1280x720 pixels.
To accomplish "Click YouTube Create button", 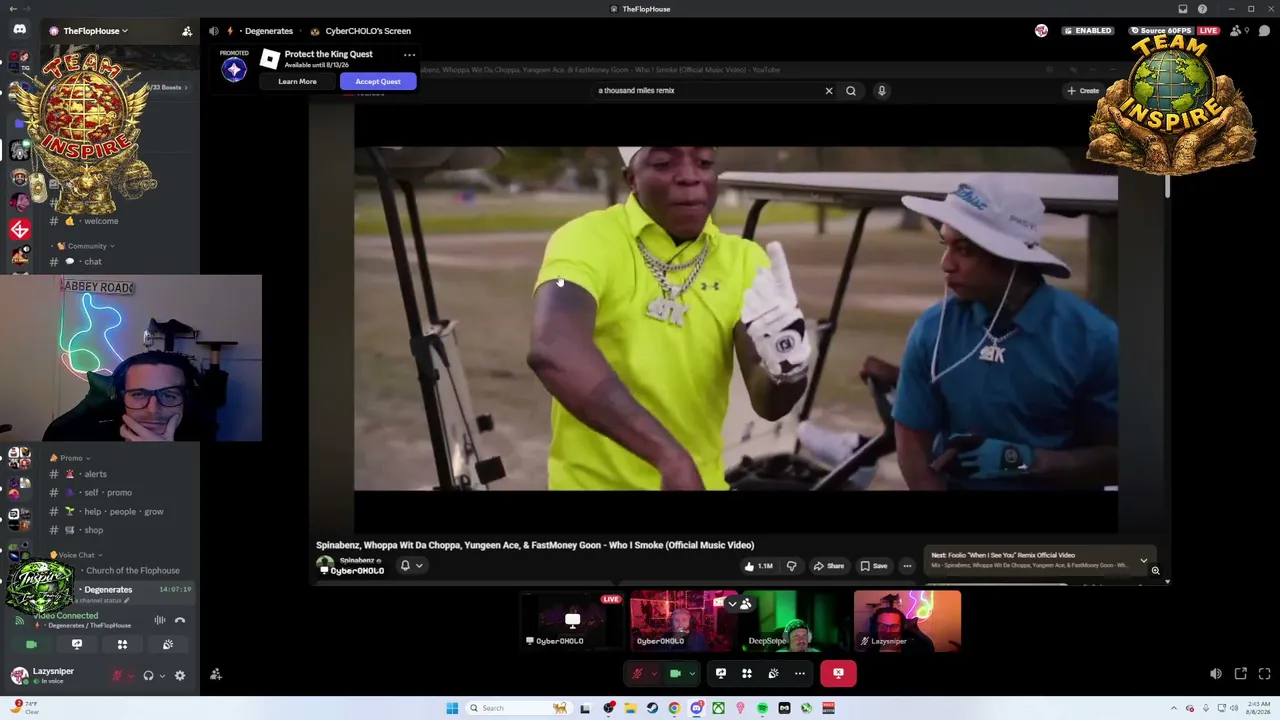I will click(x=1083, y=91).
